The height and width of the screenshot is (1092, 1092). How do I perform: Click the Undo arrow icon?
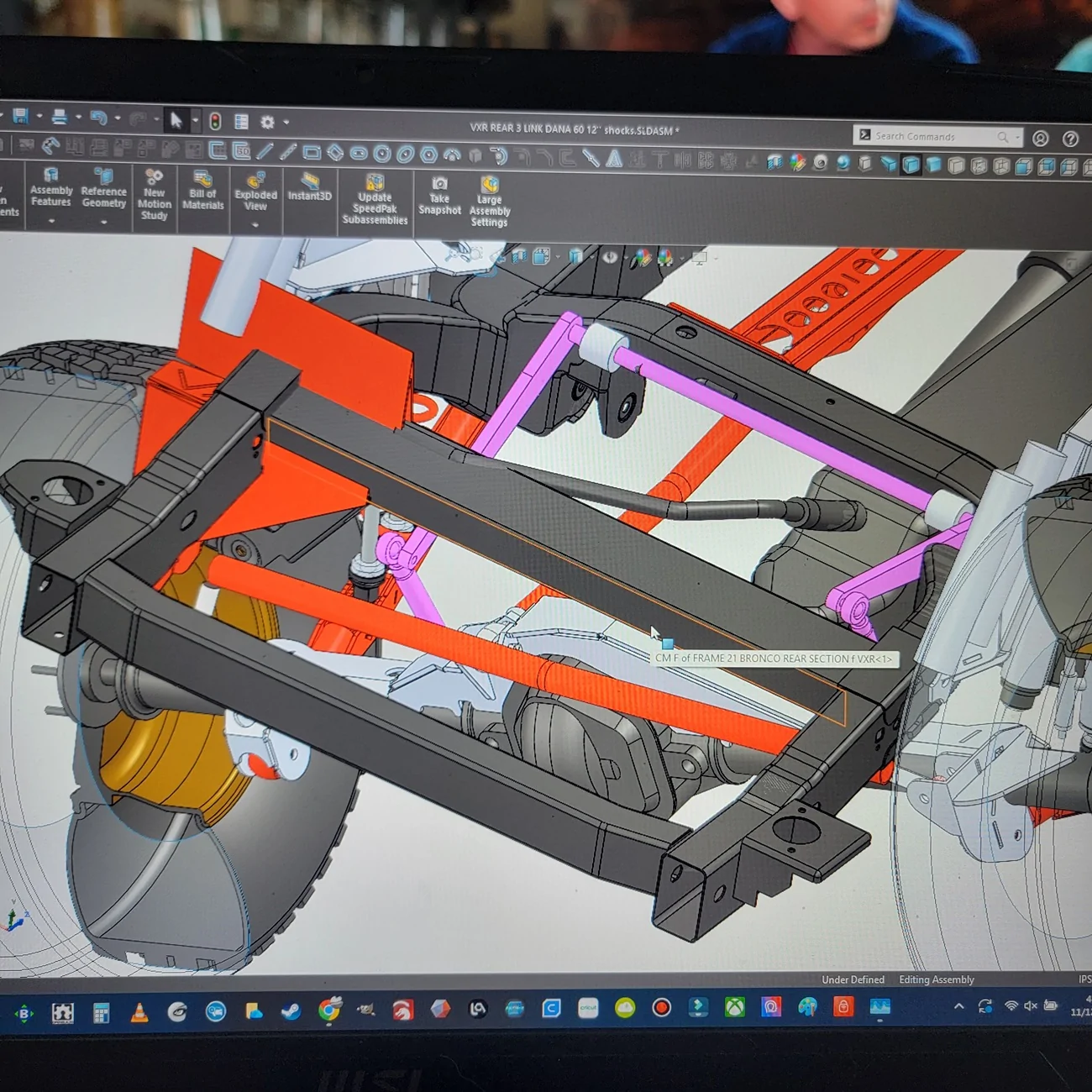click(x=99, y=118)
